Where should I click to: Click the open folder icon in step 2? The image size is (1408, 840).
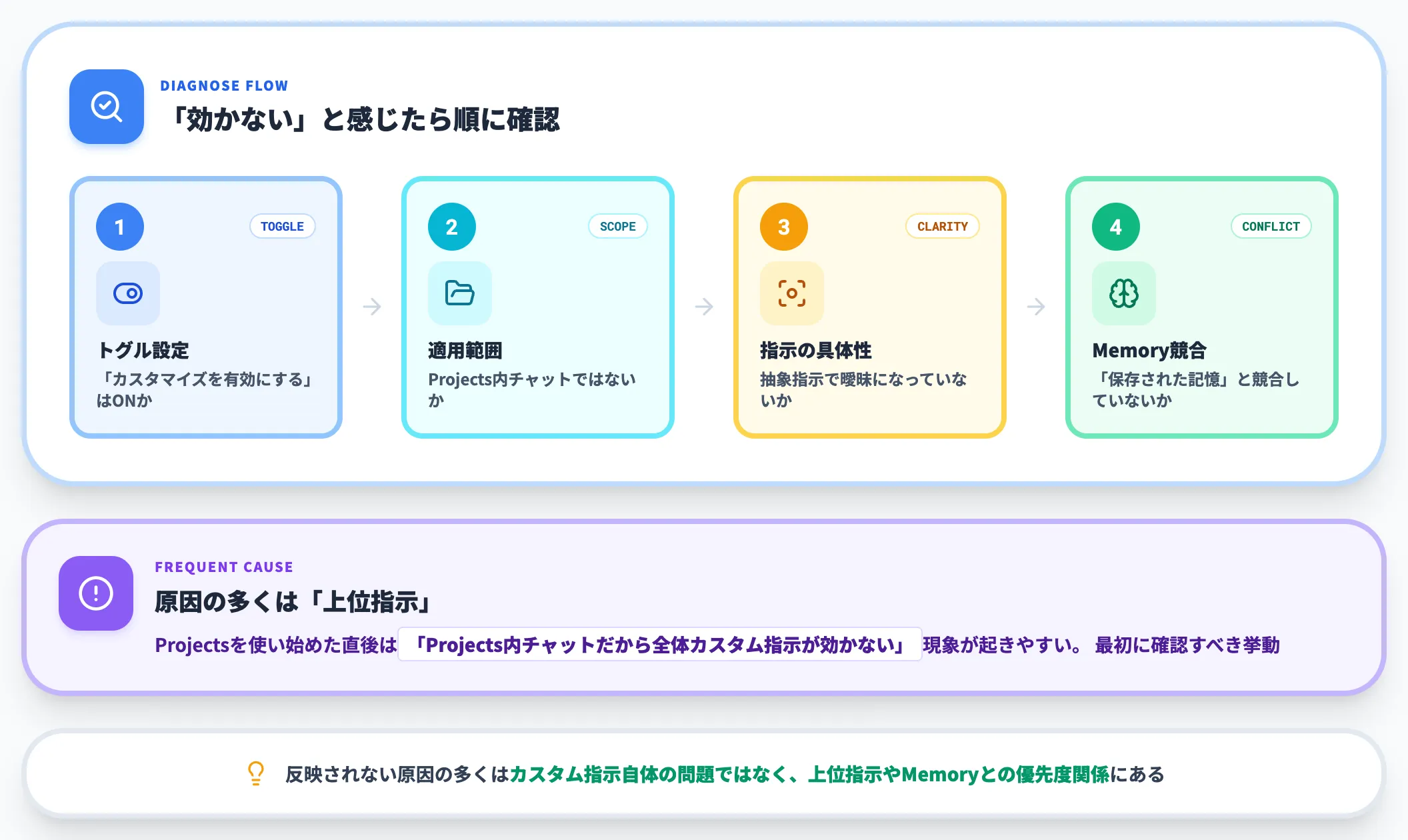[x=460, y=293]
